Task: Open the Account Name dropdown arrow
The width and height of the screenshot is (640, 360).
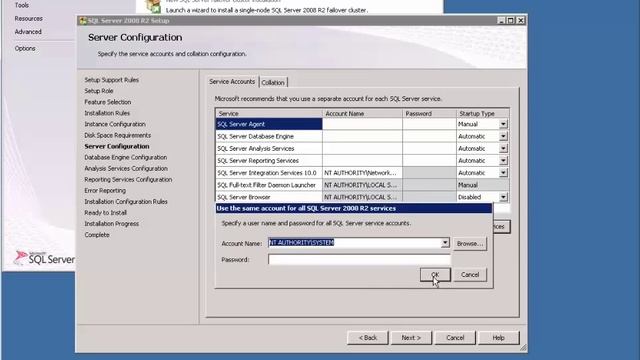Action: coord(445,243)
